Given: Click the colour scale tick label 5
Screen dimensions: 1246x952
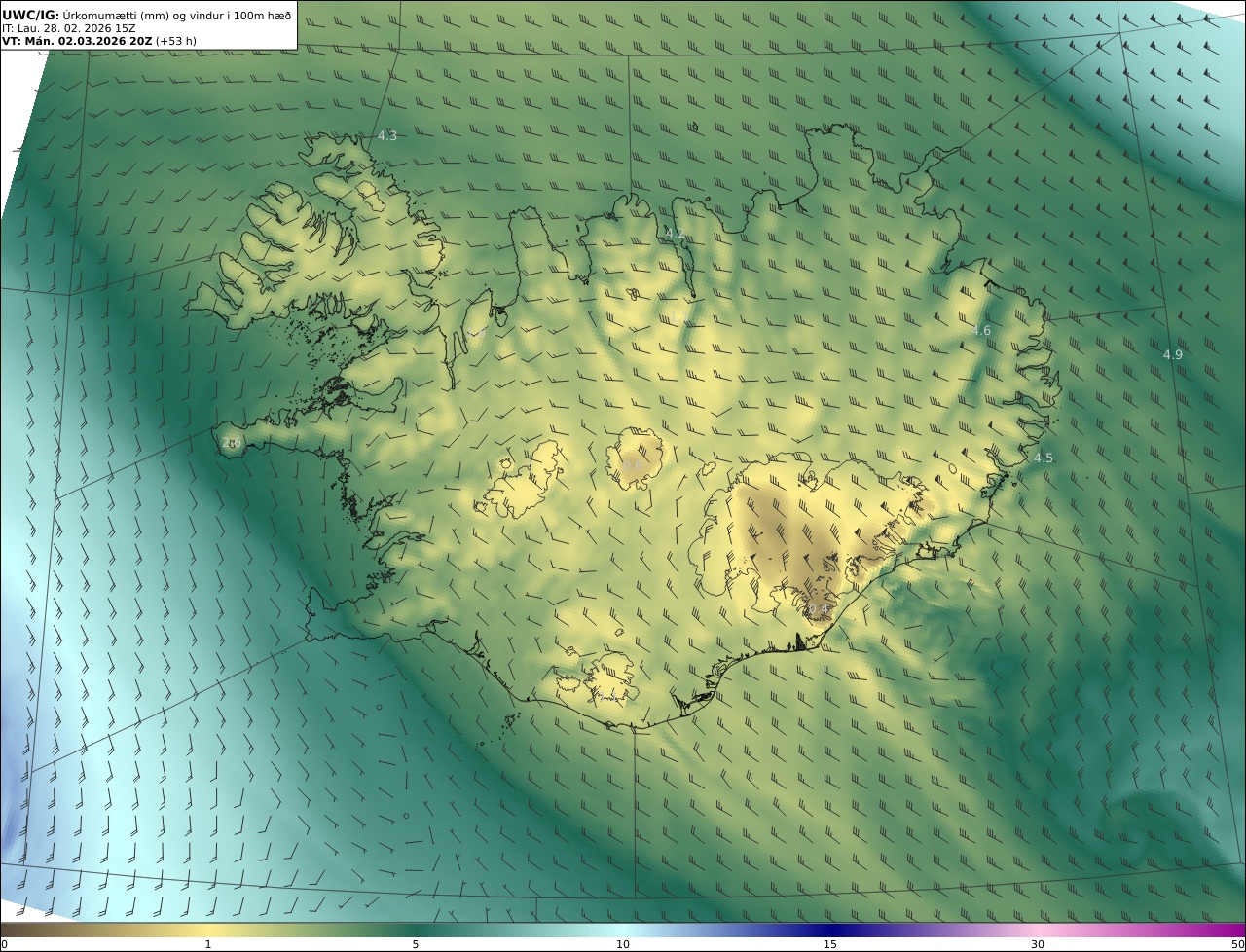Looking at the screenshot, I should [416, 944].
